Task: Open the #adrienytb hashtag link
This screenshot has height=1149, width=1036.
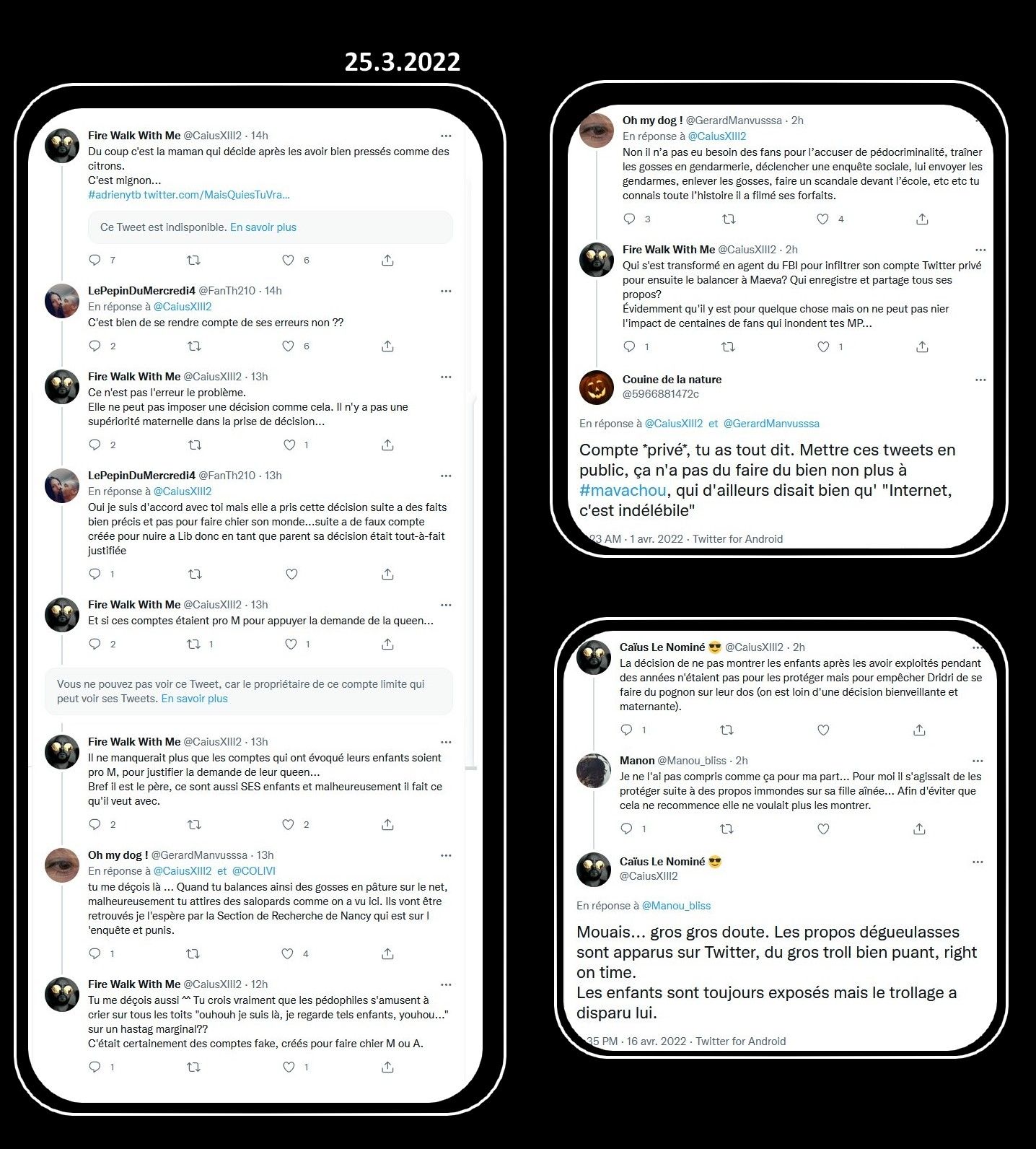Action: tap(114, 195)
